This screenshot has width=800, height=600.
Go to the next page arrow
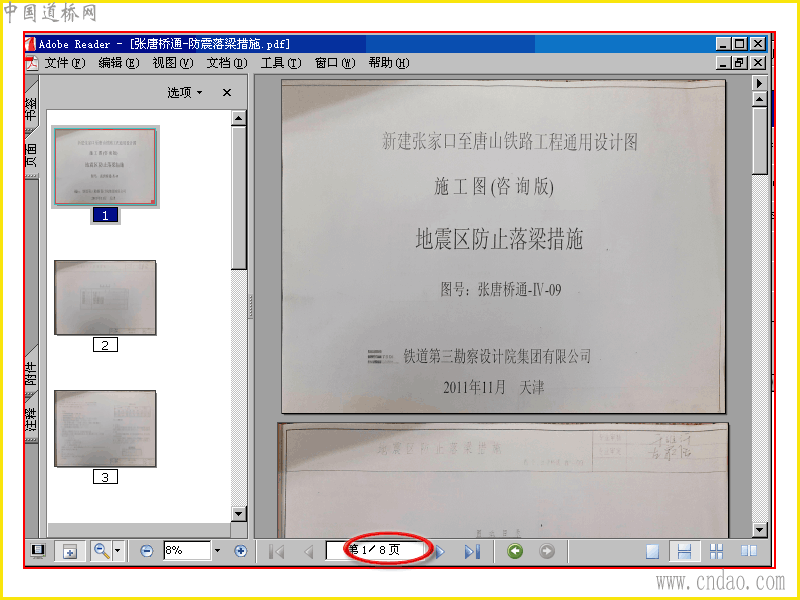440,552
